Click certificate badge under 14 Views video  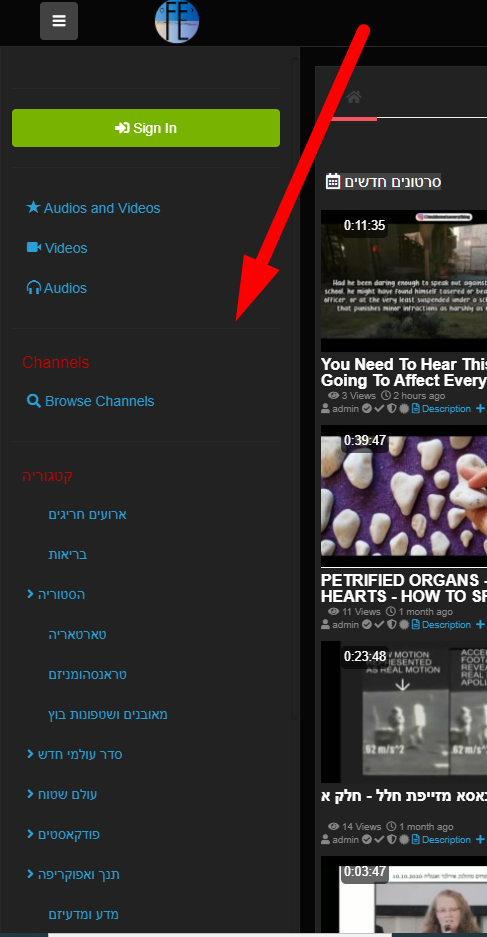point(404,840)
